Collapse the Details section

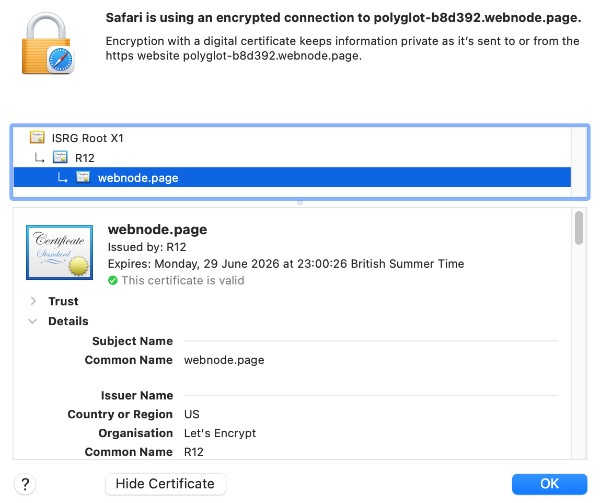(33, 321)
